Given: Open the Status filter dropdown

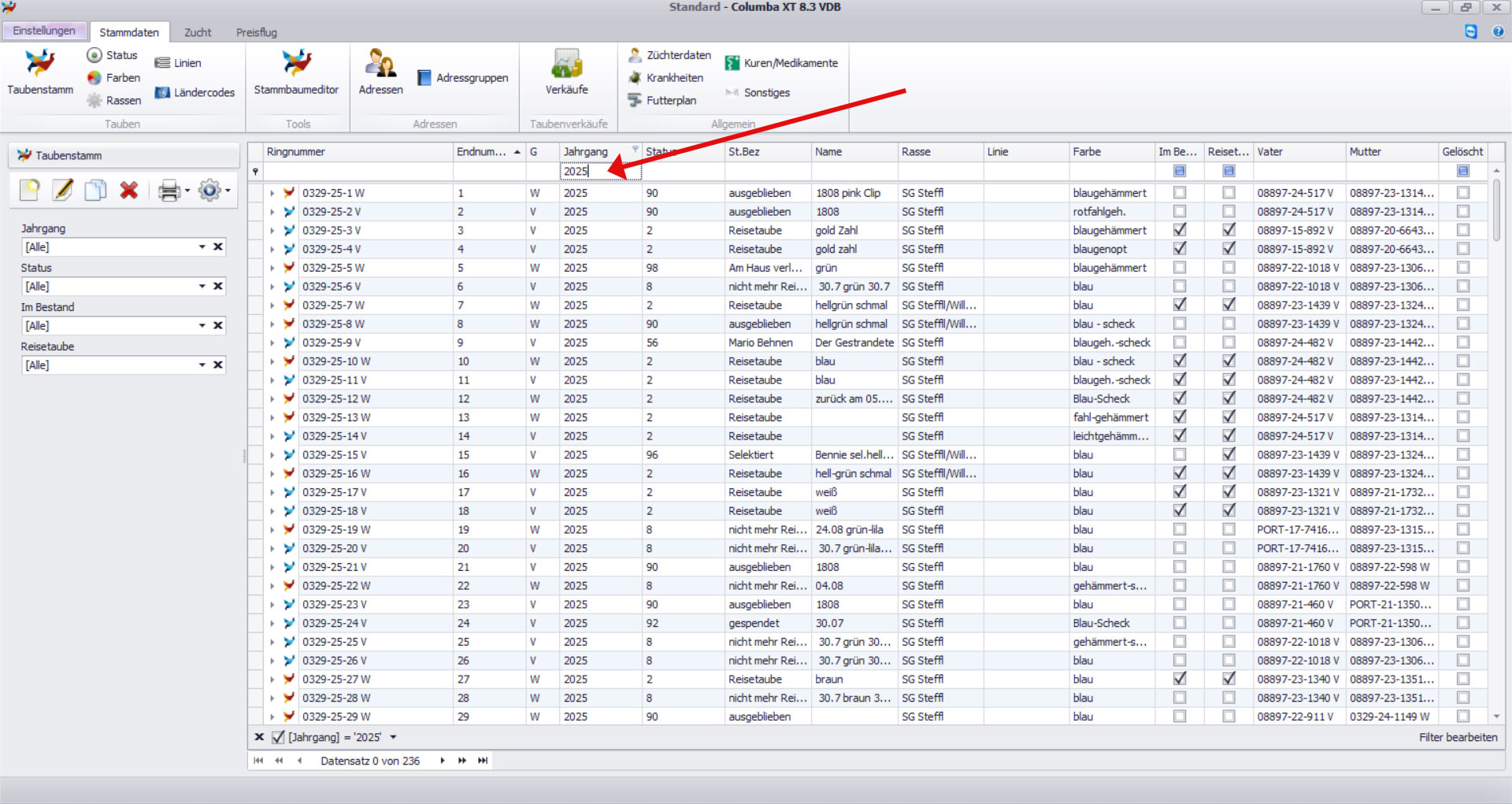Looking at the screenshot, I should 202,287.
